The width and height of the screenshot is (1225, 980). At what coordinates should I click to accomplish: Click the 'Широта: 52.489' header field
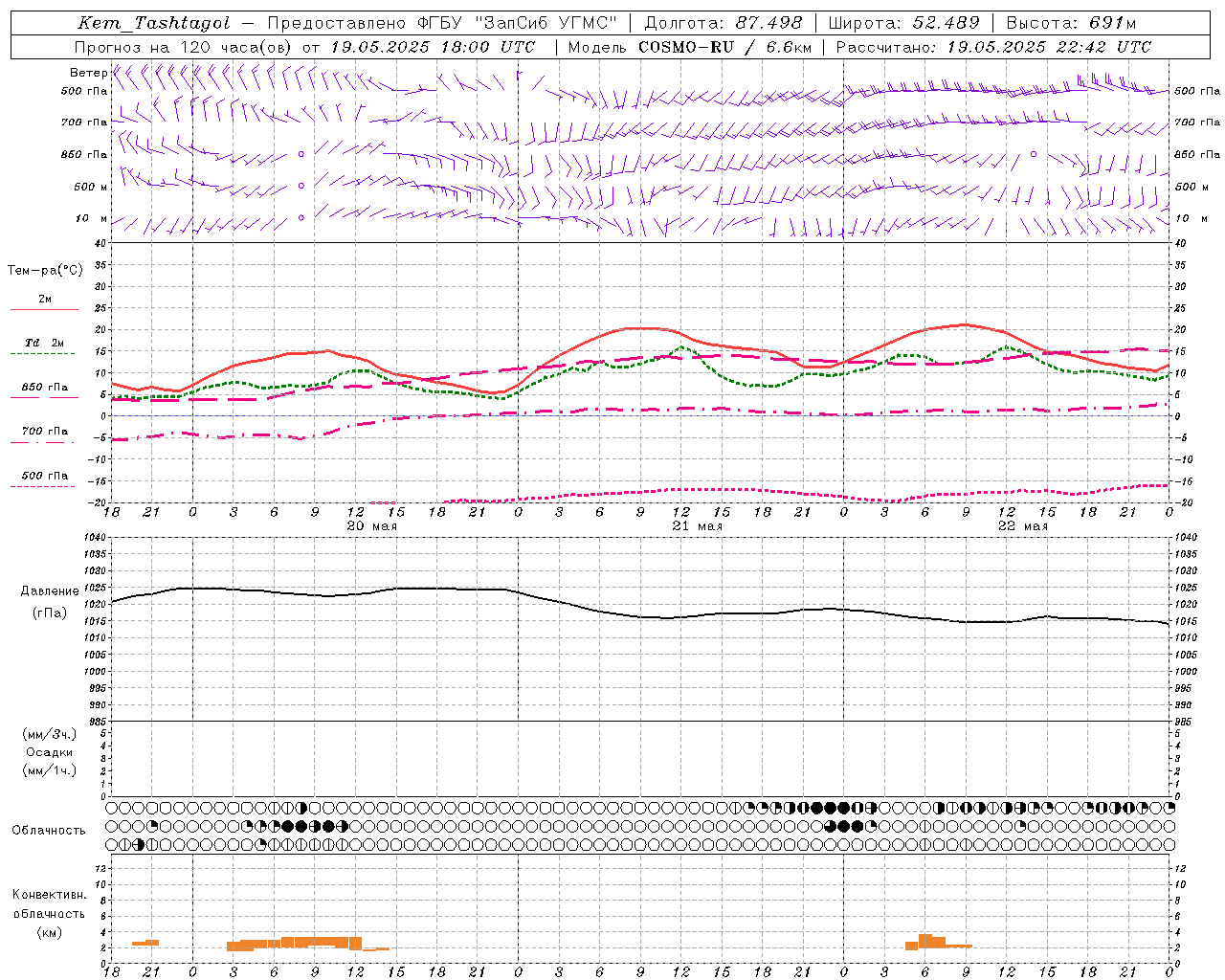pyautogui.click(x=903, y=23)
